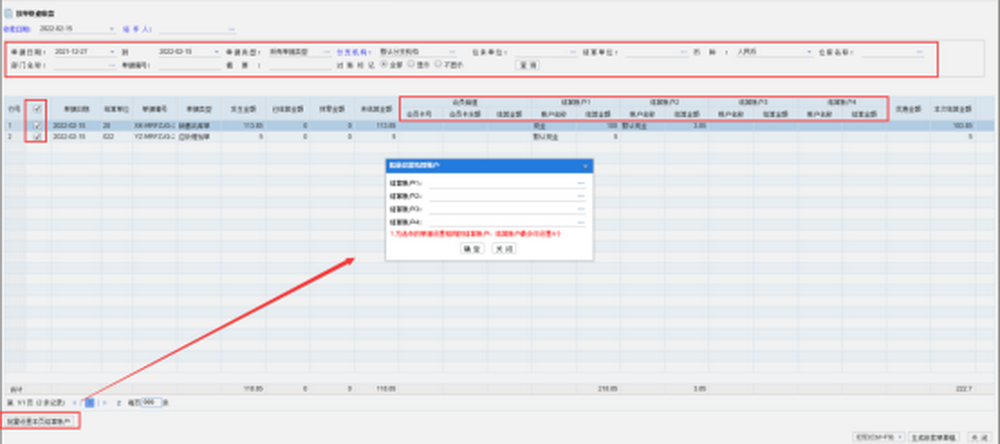Toggle the select-all checkbox in table header
Viewport: 1000px width, 444px height.
coord(37,108)
